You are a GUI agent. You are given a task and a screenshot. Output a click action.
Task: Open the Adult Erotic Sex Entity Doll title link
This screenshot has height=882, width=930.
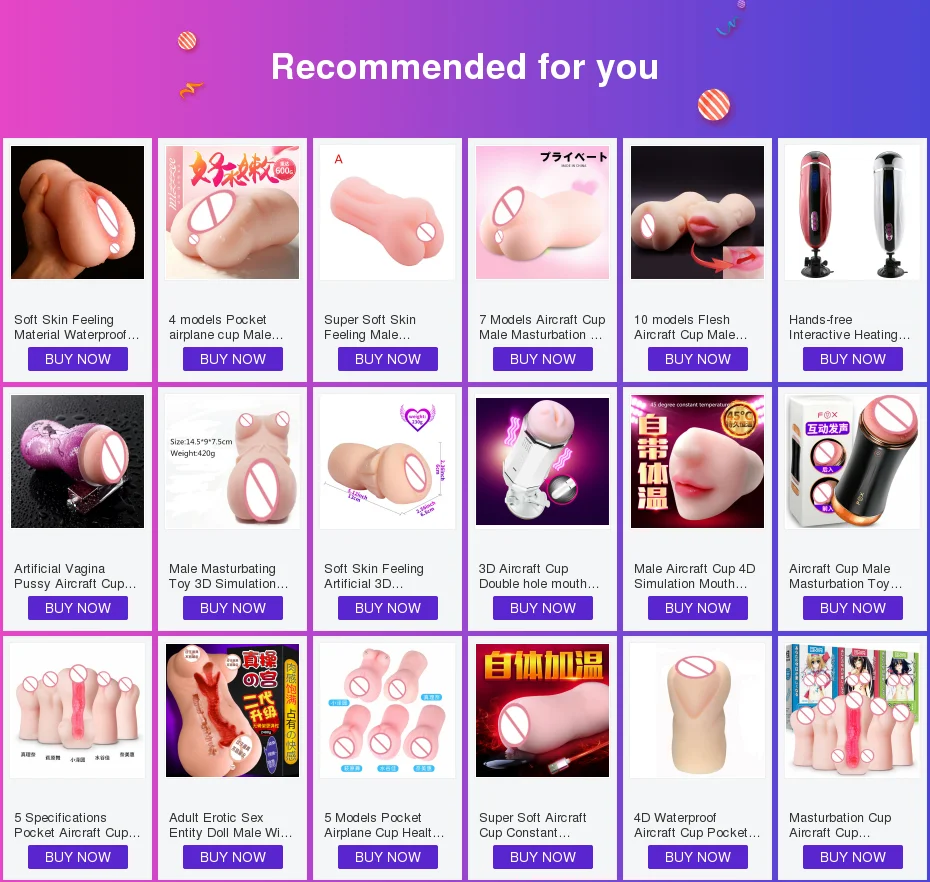click(x=230, y=825)
